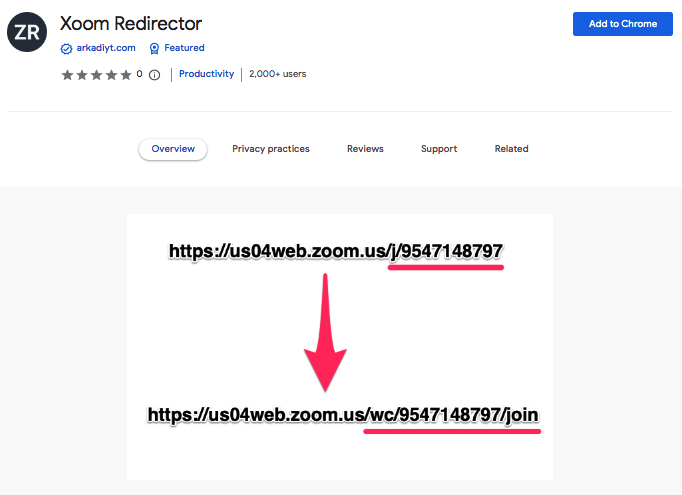View the Related tab
The width and height of the screenshot is (682, 495).
[x=511, y=149]
